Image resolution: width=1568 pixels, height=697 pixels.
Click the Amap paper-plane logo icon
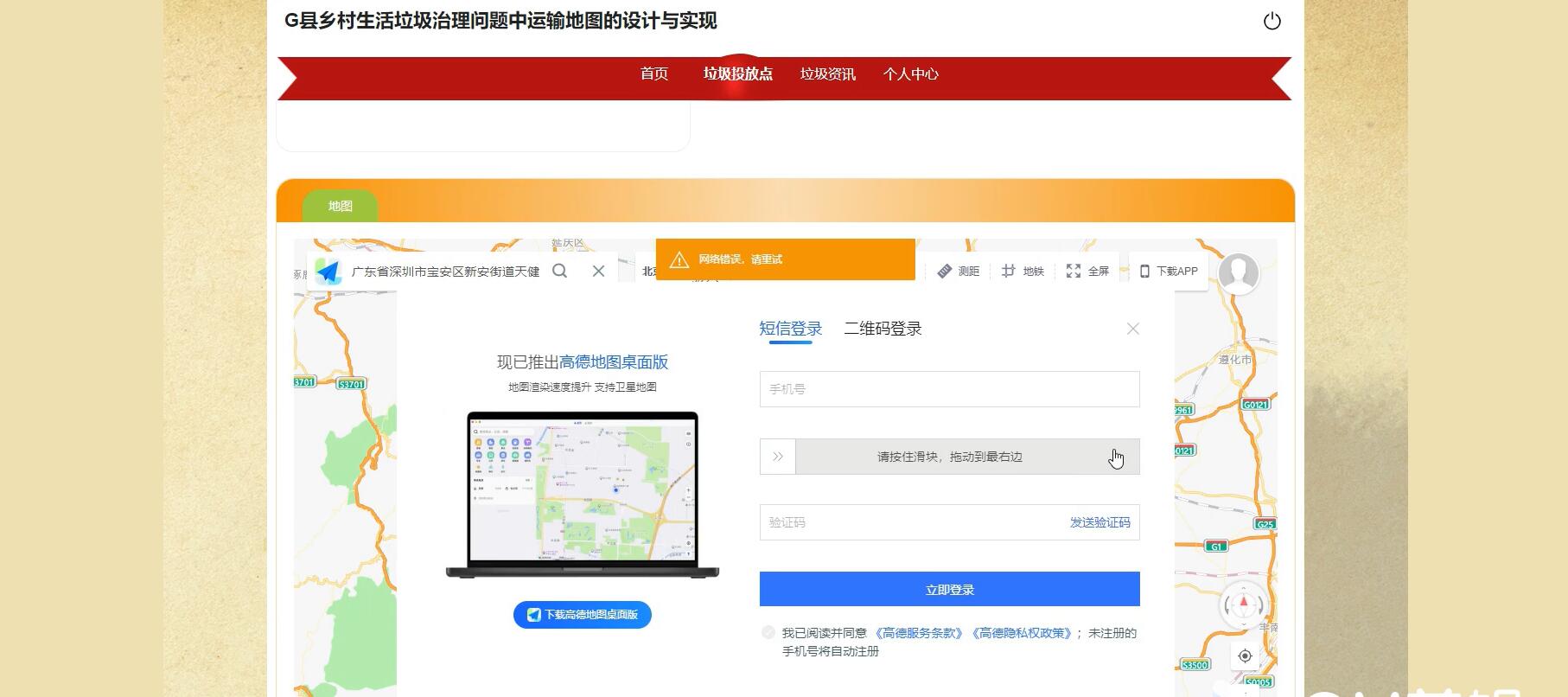point(328,272)
